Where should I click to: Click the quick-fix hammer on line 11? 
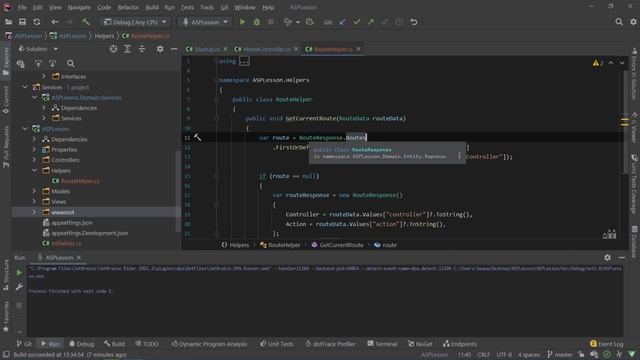pyautogui.click(x=198, y=138)
